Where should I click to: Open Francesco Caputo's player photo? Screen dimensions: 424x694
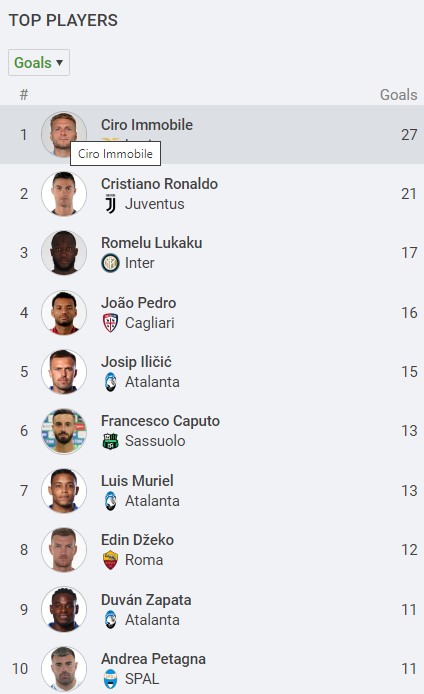click(64, 431)
